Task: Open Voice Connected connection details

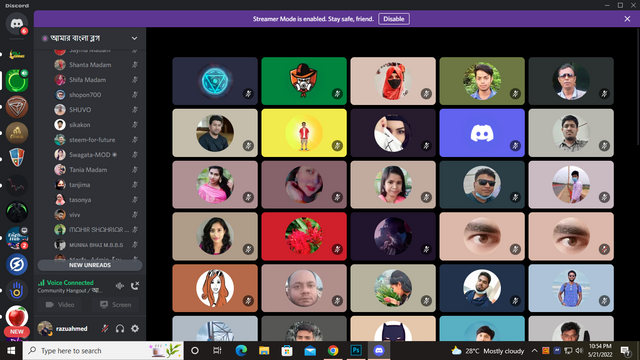Action: coord(69,282)
